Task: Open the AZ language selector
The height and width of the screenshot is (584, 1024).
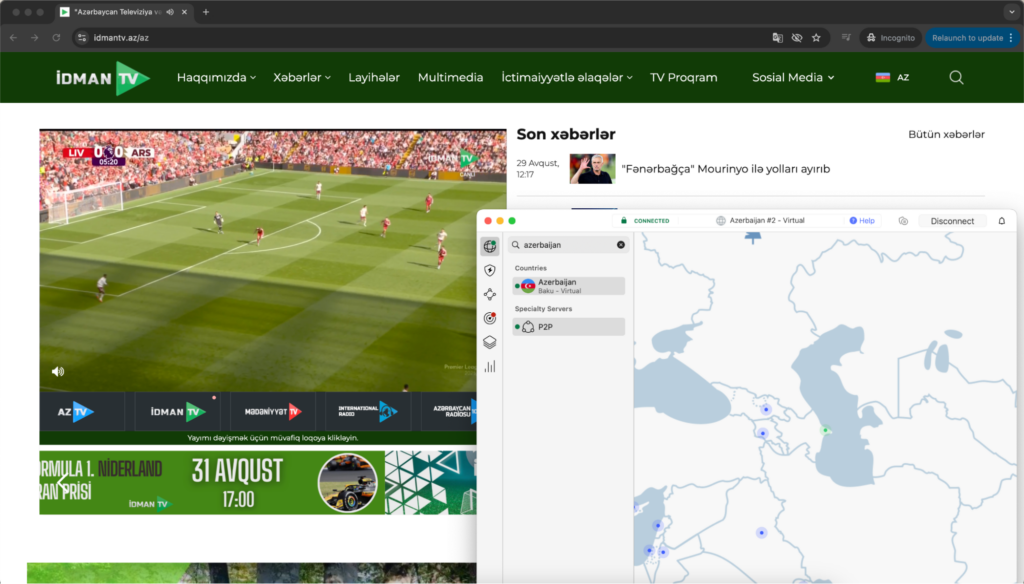Action: pos(892,78)
